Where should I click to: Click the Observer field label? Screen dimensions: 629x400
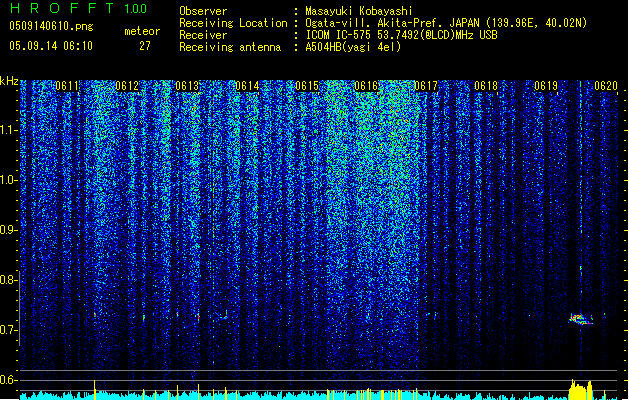[203, 11]
